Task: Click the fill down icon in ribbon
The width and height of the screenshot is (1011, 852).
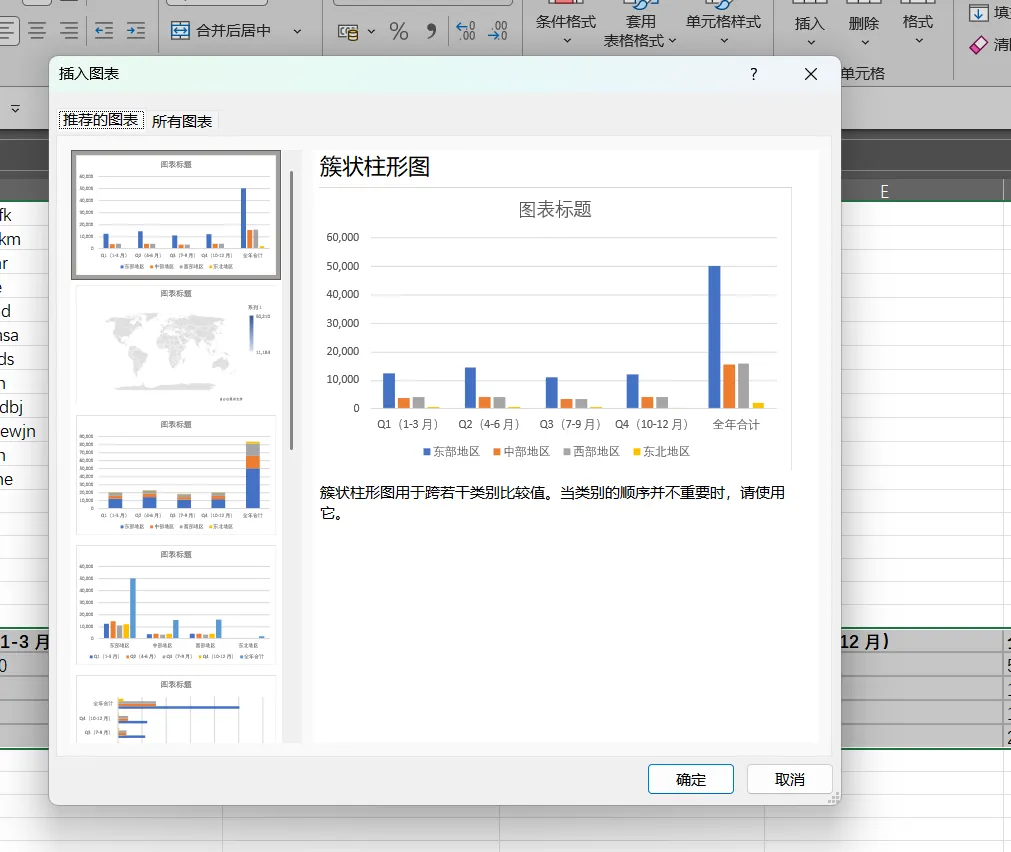Action: point(979,13)
